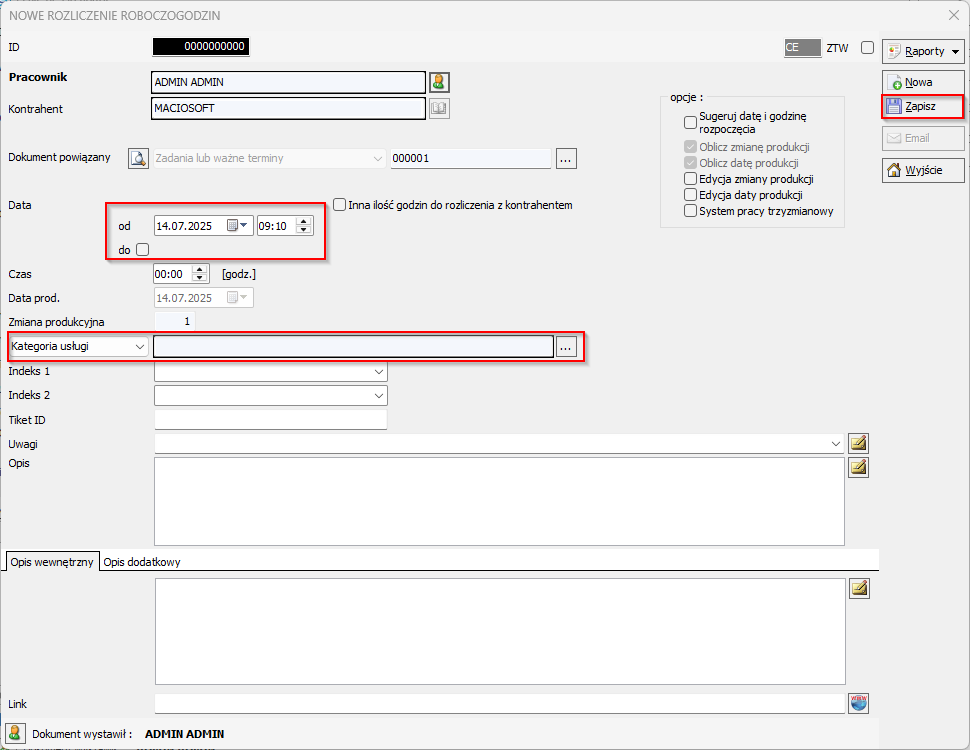Click the edit icon next to Uwagi
The height and width of the screenshot is (750, 970).
click(x=858, y=443)
